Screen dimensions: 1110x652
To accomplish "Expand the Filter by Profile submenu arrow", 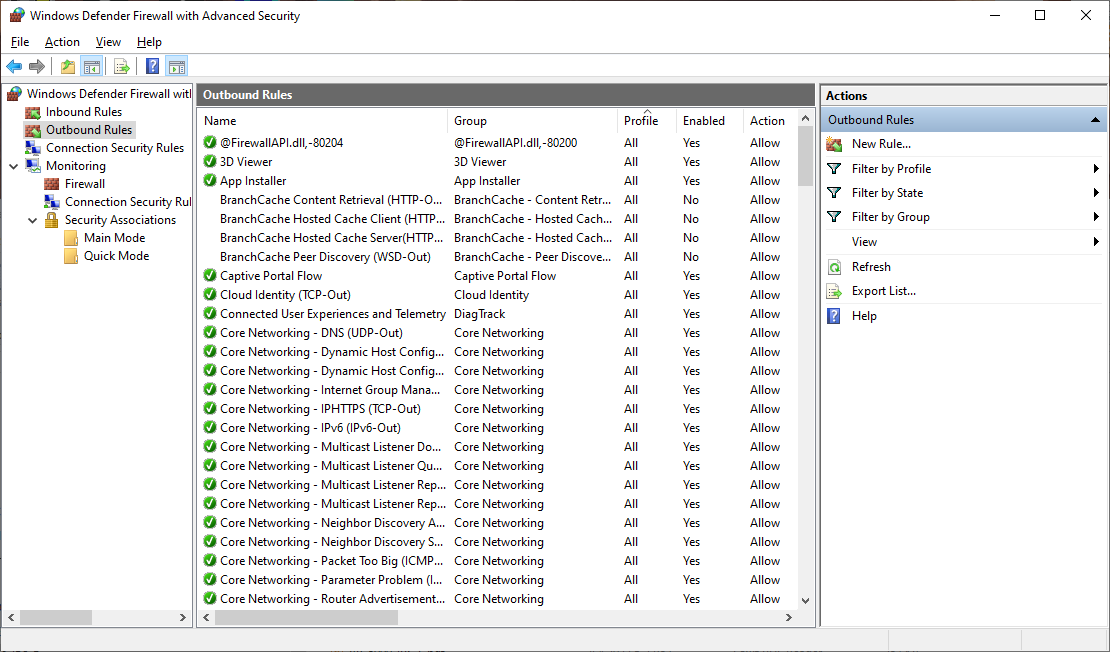I will pos(1095,168).
